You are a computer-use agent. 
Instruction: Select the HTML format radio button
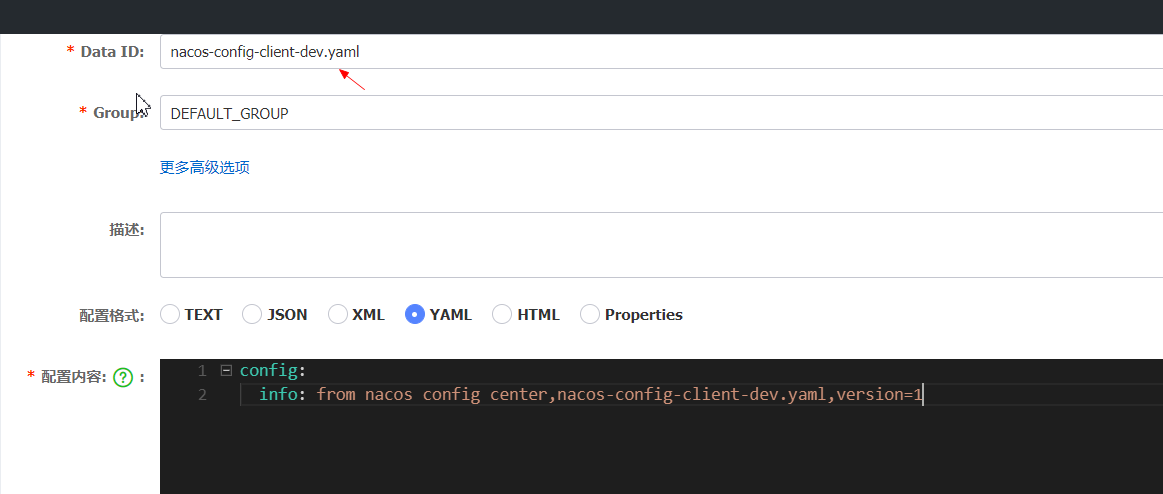click(x=502, y=314)
